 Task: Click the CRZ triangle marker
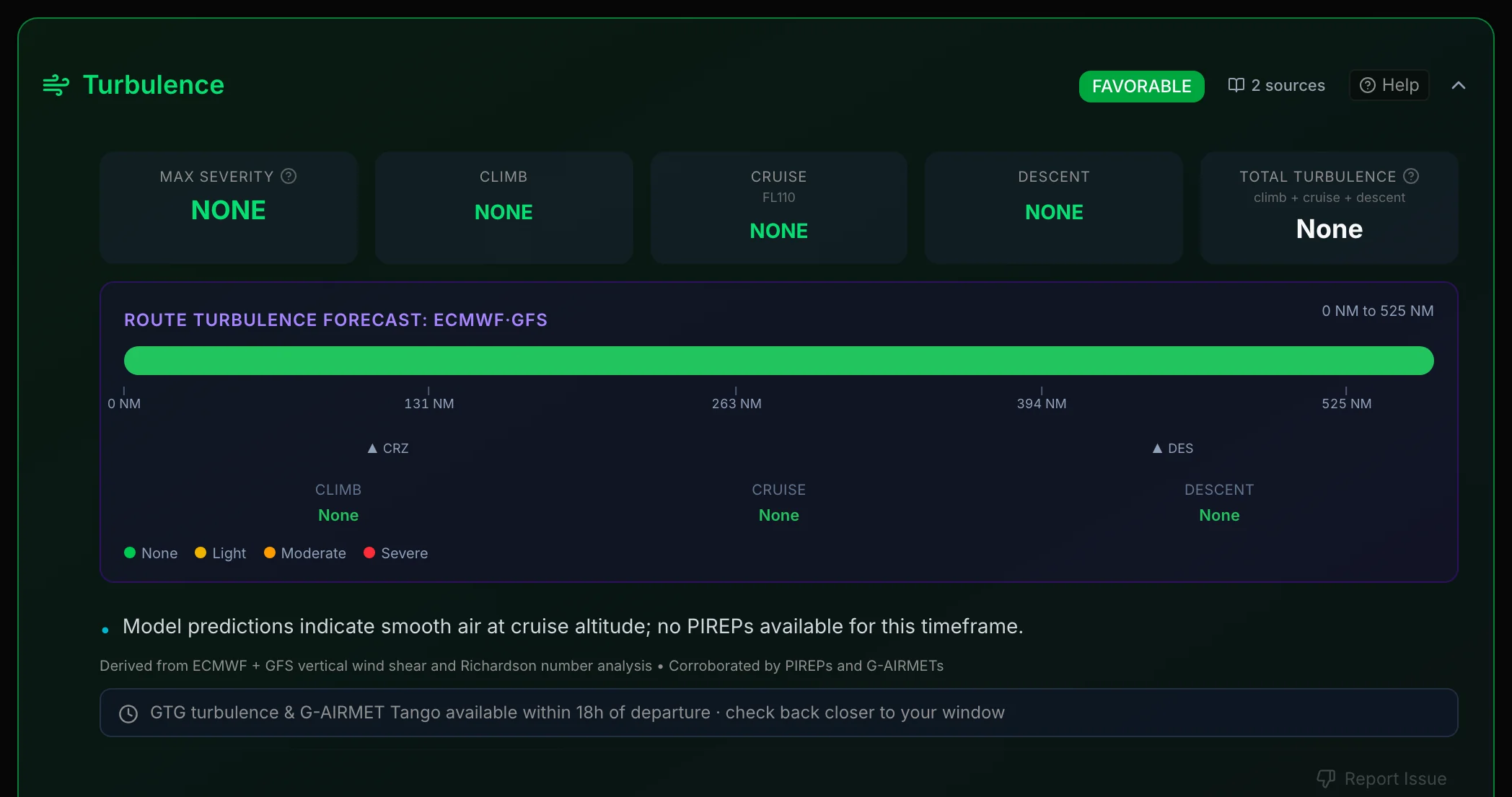tap(372, 449)
